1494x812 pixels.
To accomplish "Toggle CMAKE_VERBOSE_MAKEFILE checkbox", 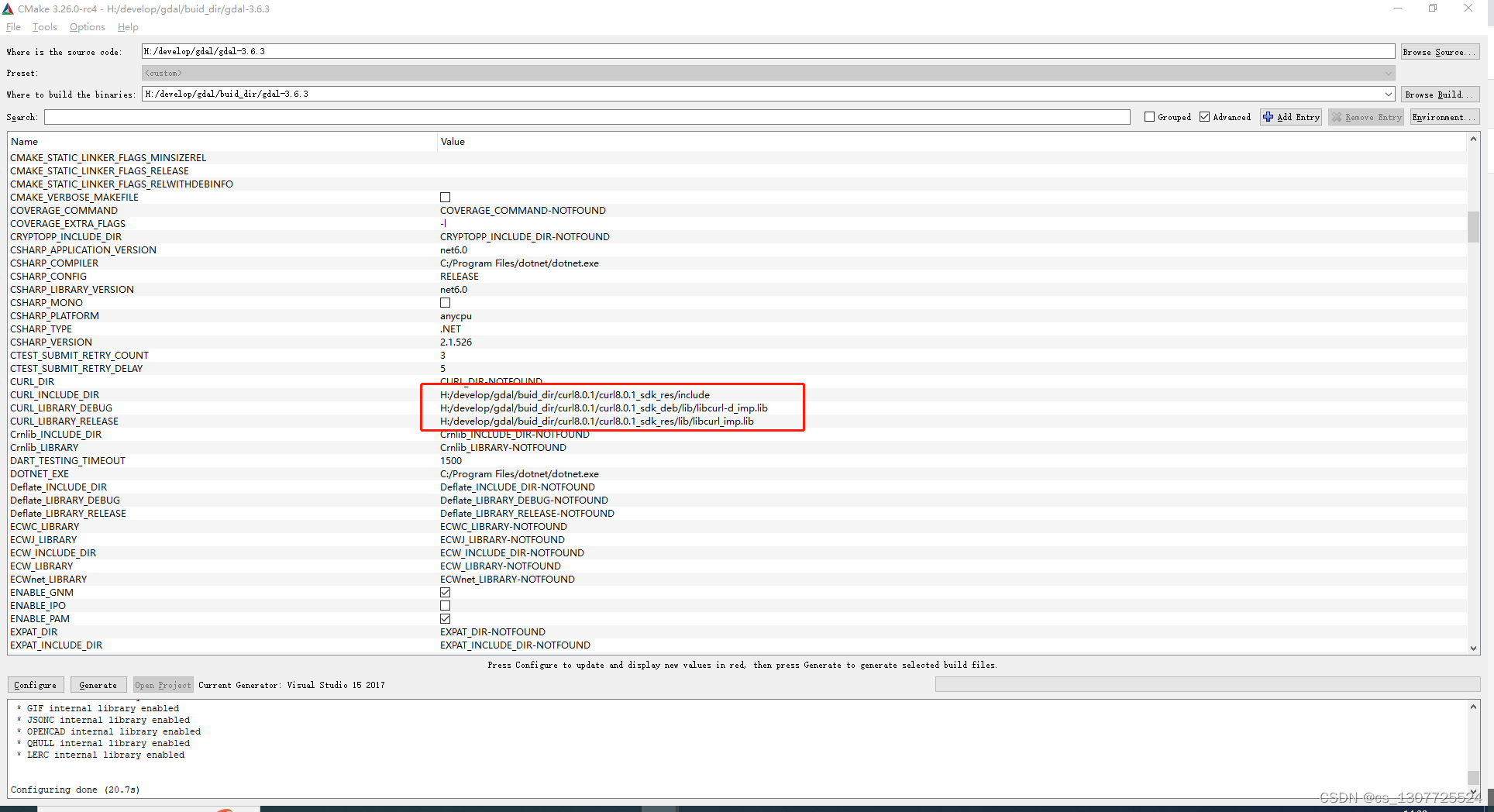I will tap(445, 198).
